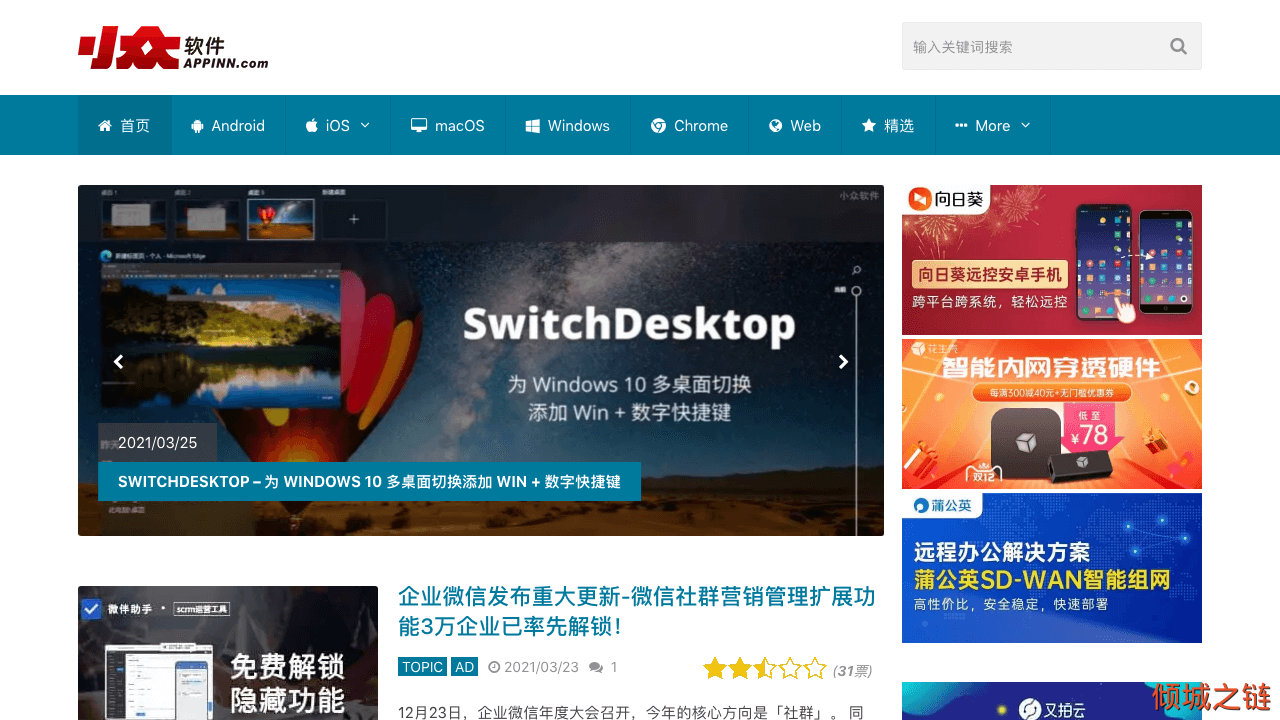
Task: Open the SwitchDesktop slide caption link
Action: tap(369, 481)
